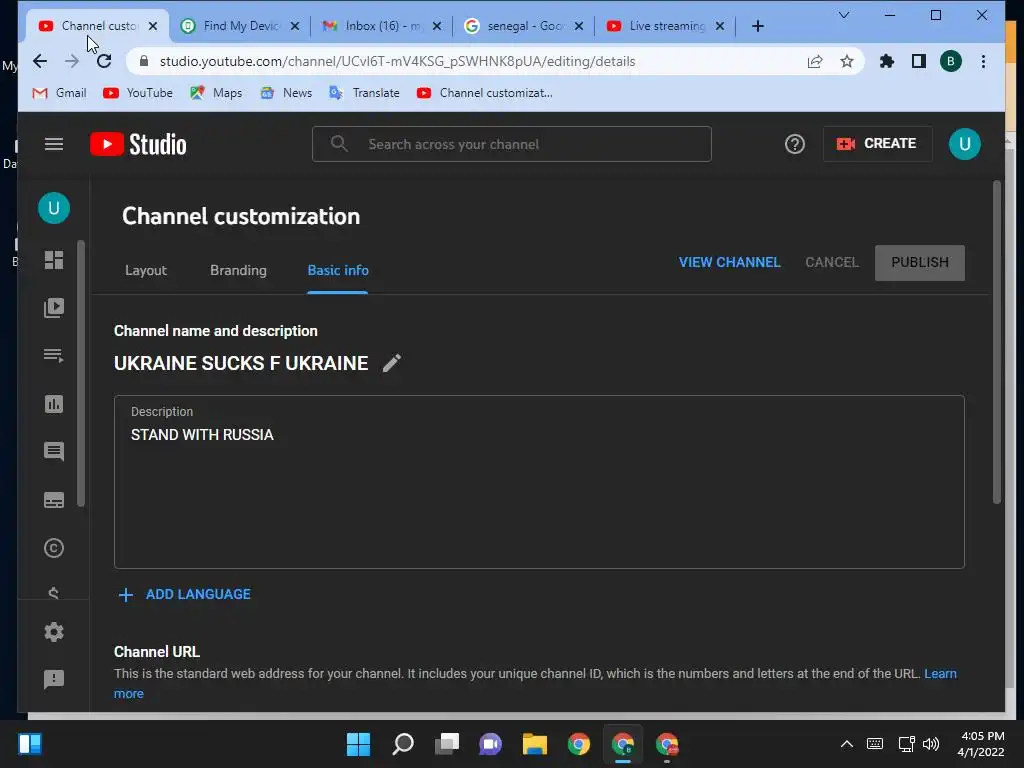Show hidden system tray icons
This screenshot has height=768, width=1024.
click(846, 744)
